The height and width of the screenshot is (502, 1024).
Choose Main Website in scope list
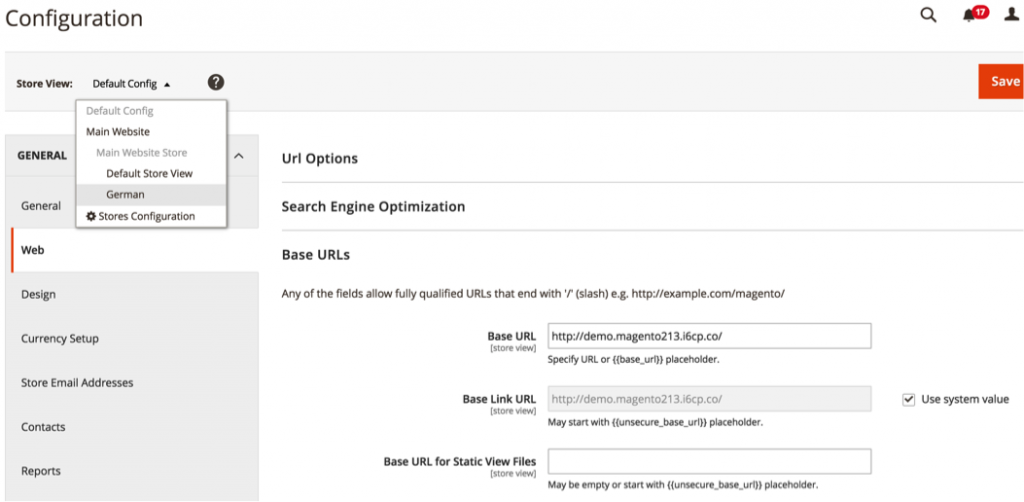coord(118,132)
